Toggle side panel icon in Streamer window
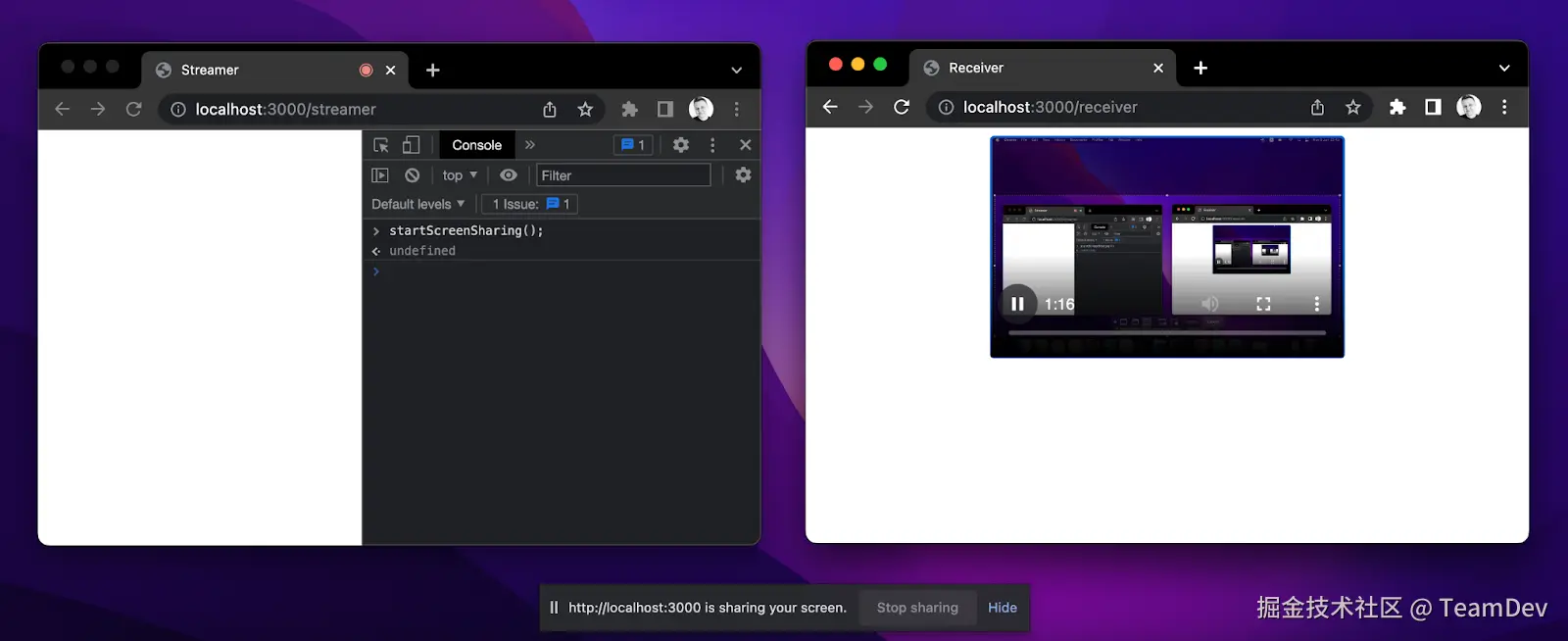 (x=665, y=109)
